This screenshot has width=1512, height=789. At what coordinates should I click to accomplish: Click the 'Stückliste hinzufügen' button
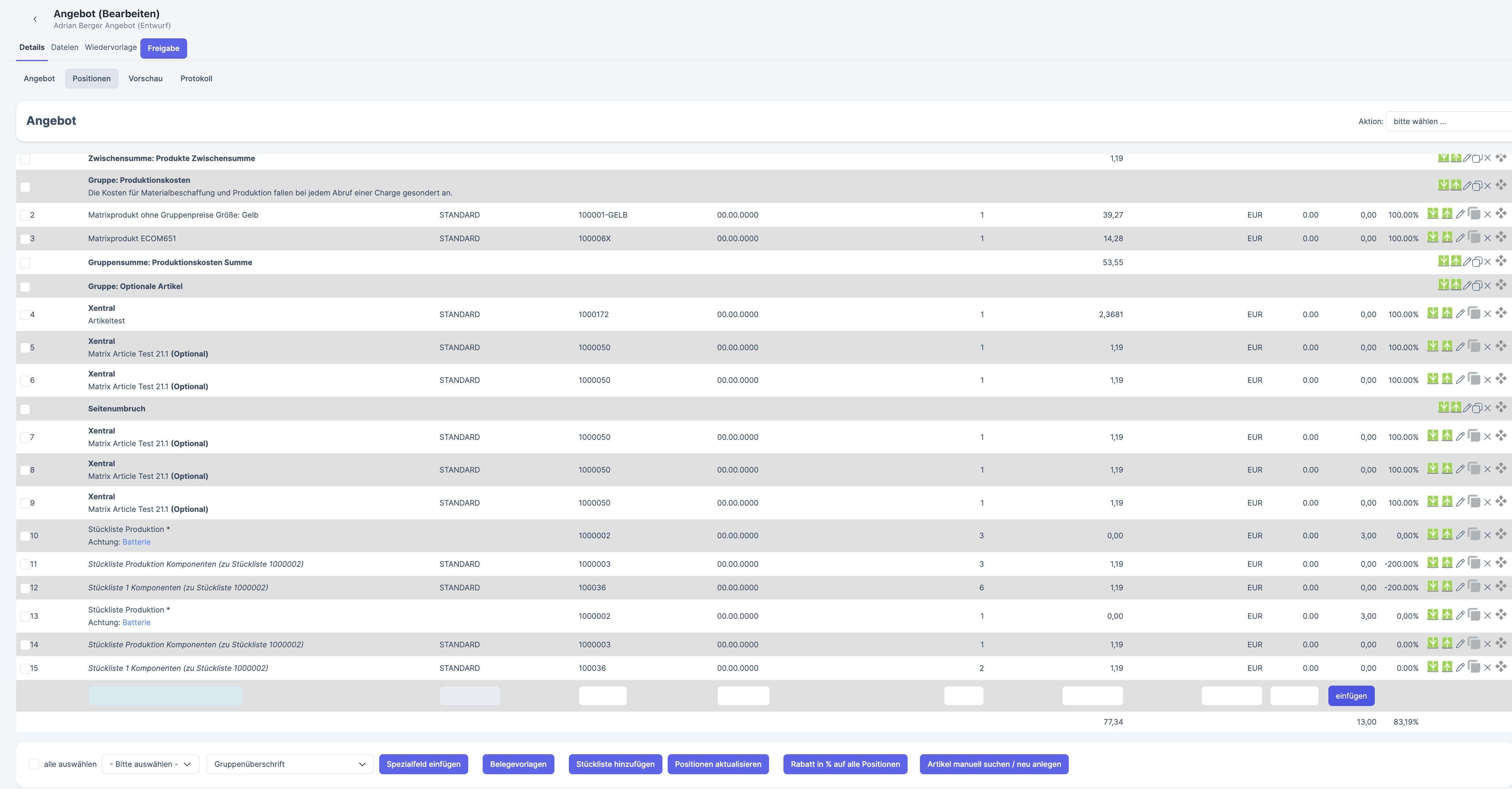click(x=615, y=764)
